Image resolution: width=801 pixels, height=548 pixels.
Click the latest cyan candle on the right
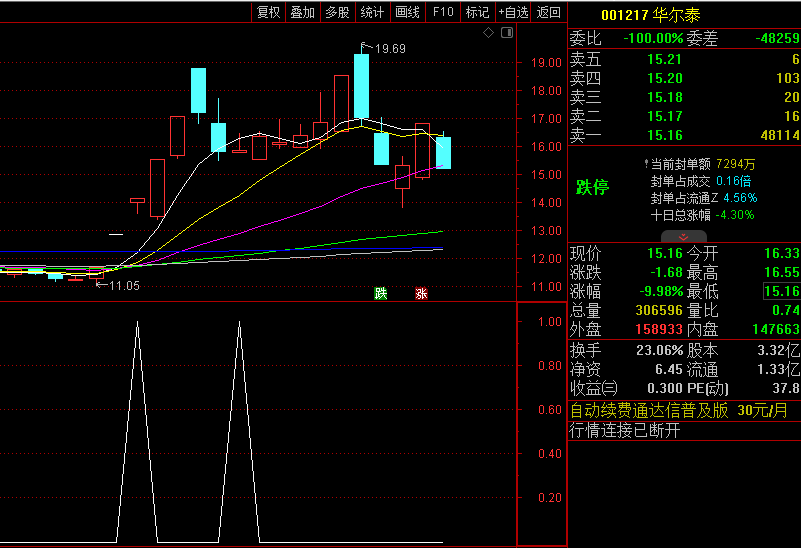pyautogui.click(x=443, y=153)
